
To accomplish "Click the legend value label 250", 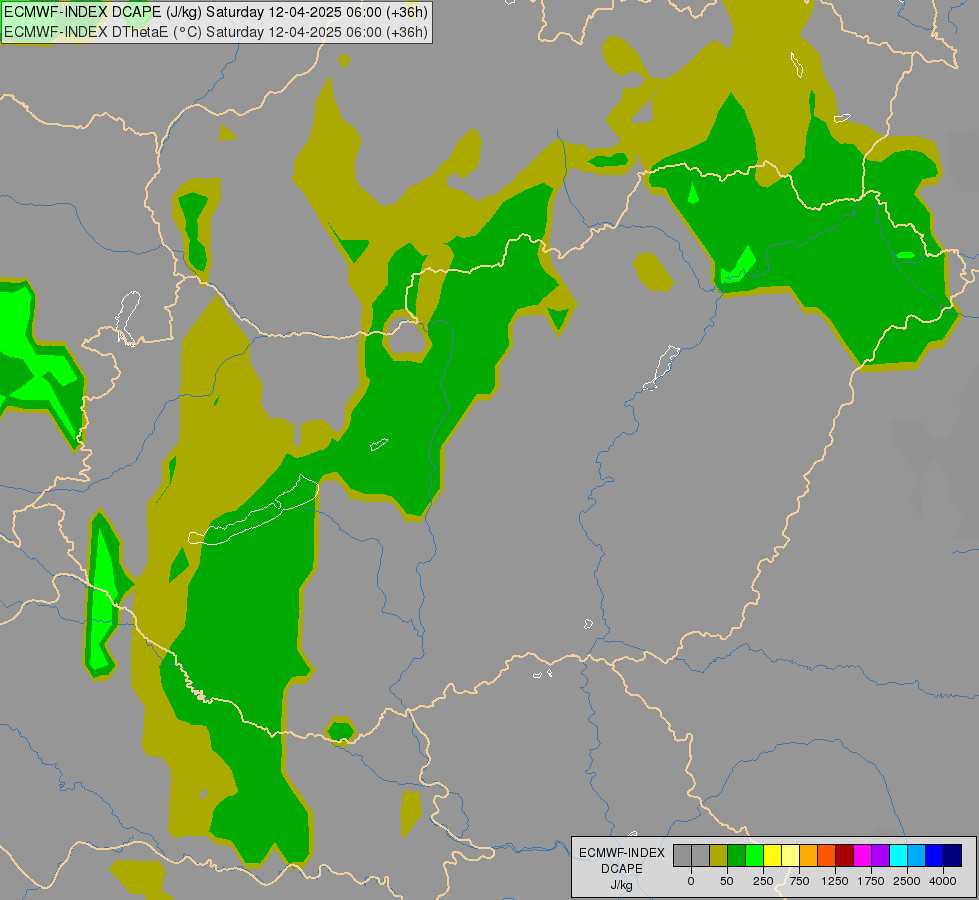I will click(x=763, y=881).
